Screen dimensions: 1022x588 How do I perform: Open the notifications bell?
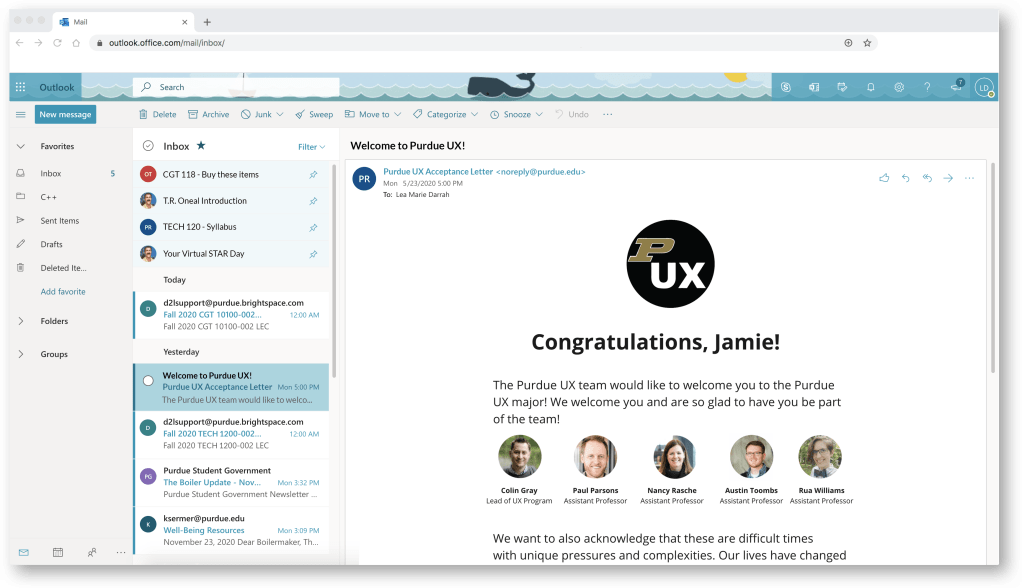coord(870,87)
